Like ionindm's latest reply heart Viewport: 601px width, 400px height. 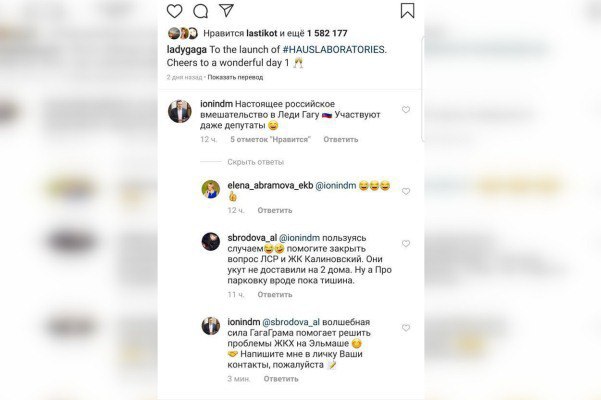pyautogui.click(x=406, y=328)
